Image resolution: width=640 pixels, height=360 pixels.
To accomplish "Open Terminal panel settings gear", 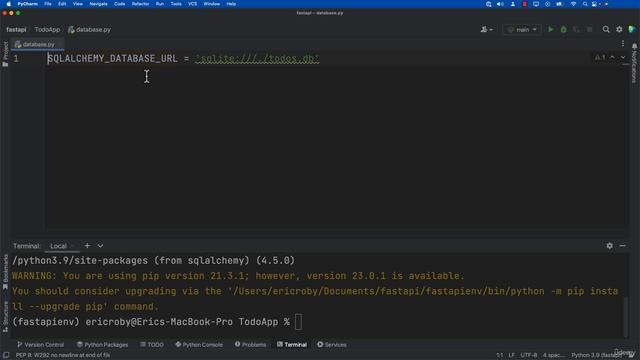I will [x=609, y=246].
